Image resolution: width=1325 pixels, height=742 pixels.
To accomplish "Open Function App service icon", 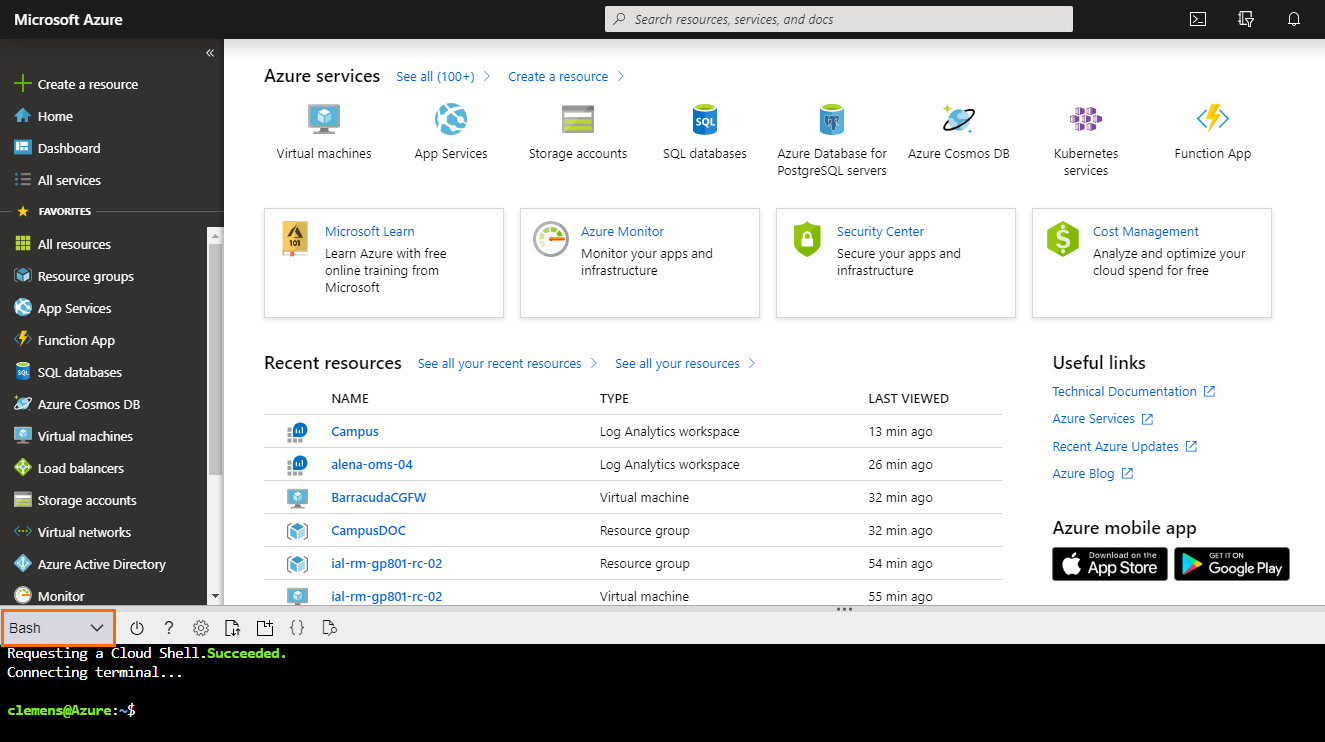I will point(1213,119).
